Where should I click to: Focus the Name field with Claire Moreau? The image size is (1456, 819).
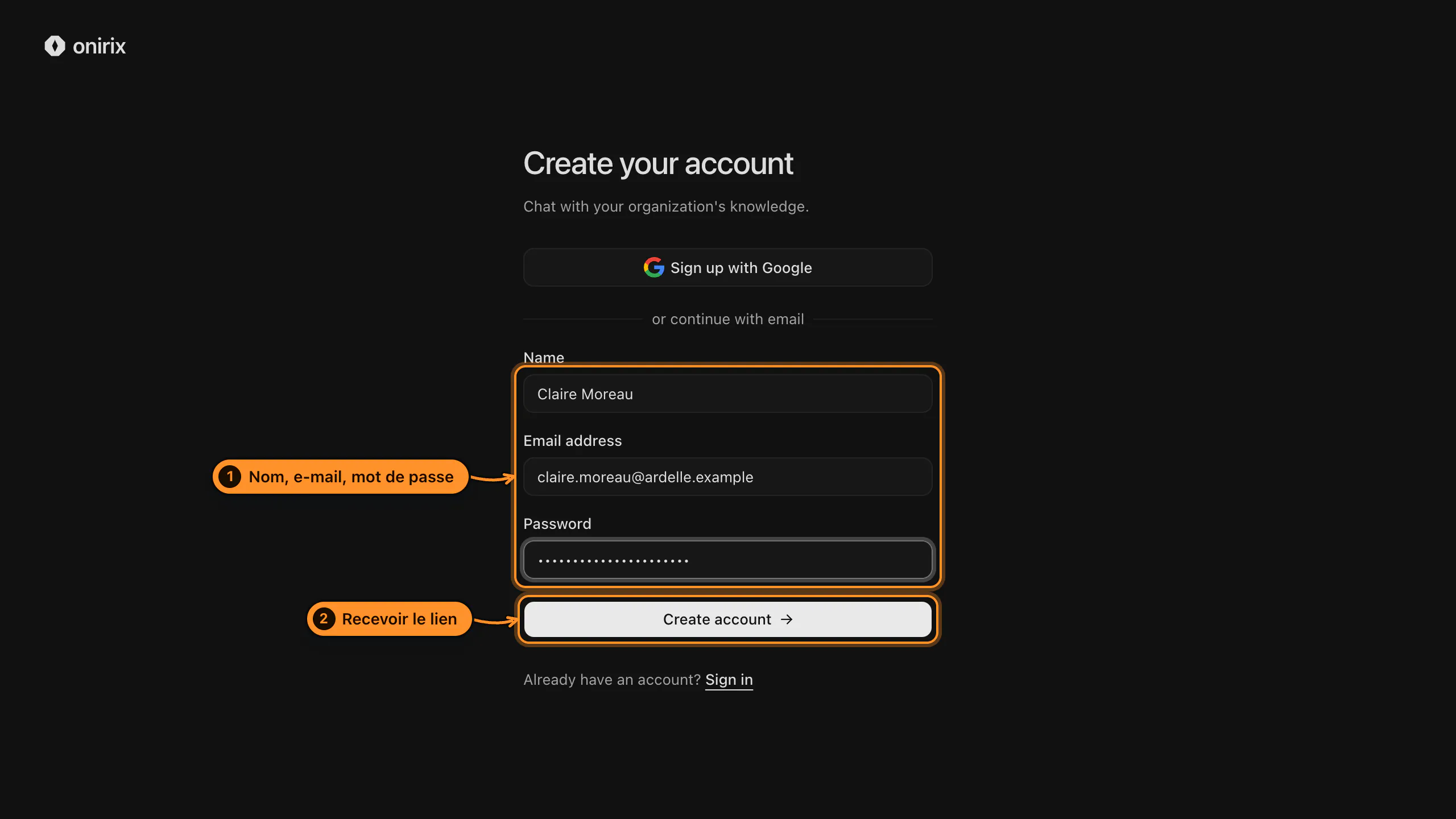point(727,394)
